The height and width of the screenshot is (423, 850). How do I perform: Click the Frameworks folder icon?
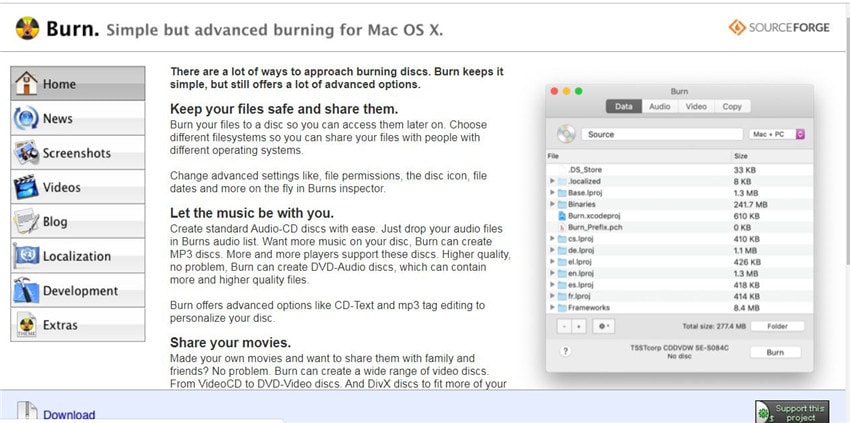pyautogui.click(x=562, y=307)
